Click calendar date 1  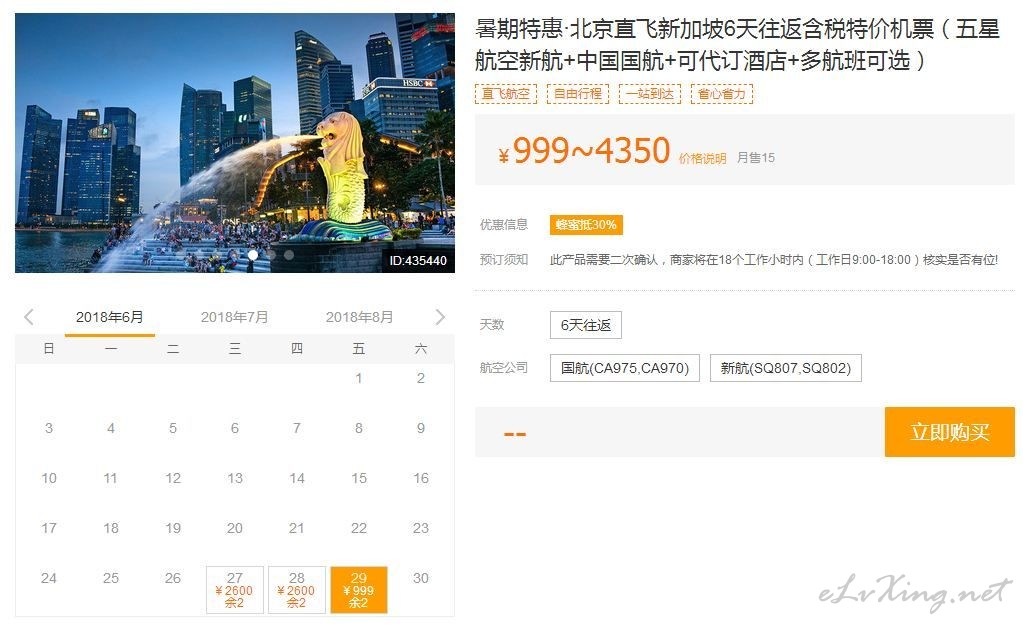point(359,378)
